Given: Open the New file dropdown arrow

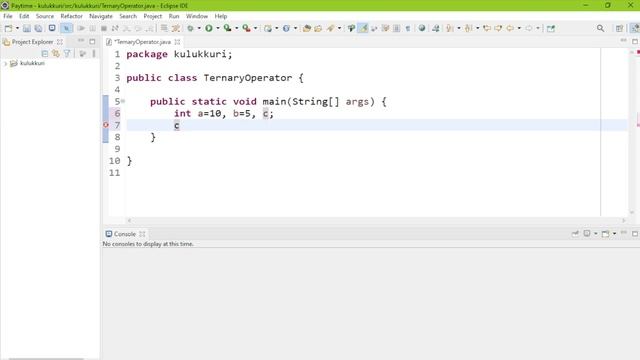Looking at the screenshot, I should click(17, 28).
